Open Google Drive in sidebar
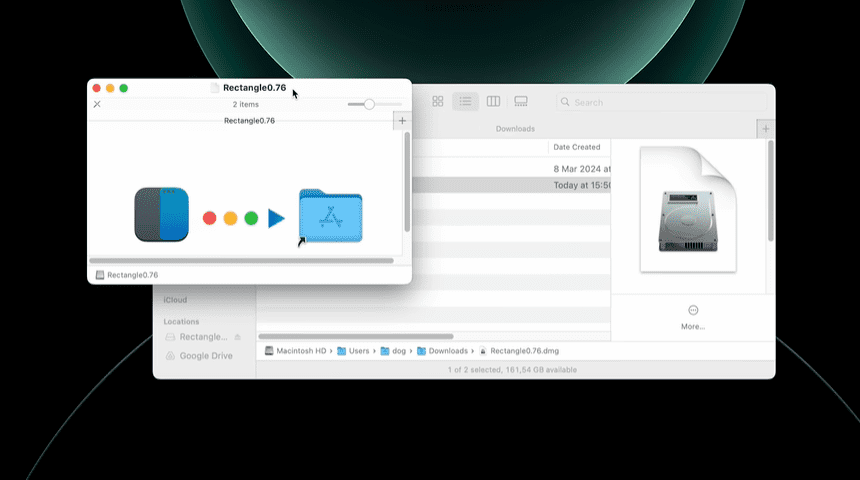The height and width of the screenshot is (480, 860). coord(205,355)
